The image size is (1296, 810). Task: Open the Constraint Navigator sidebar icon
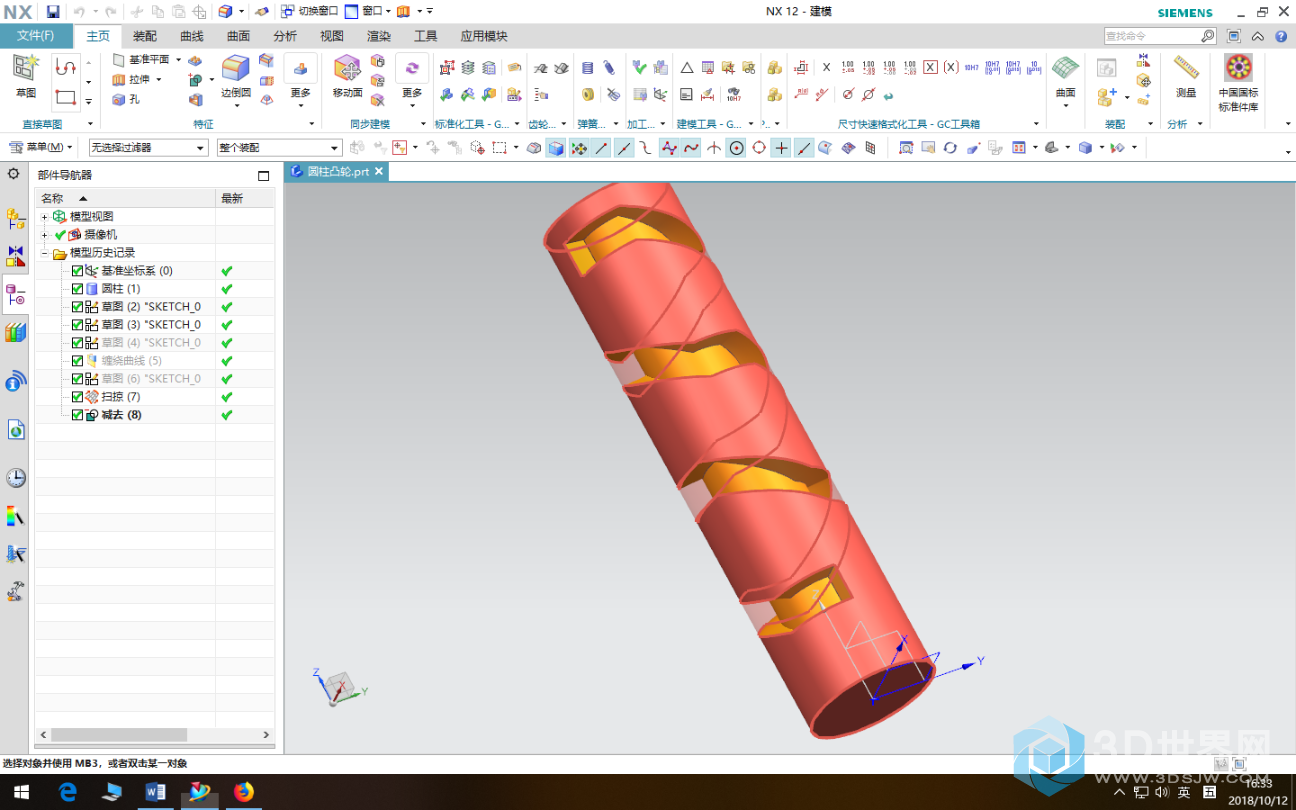pos(15,256)
